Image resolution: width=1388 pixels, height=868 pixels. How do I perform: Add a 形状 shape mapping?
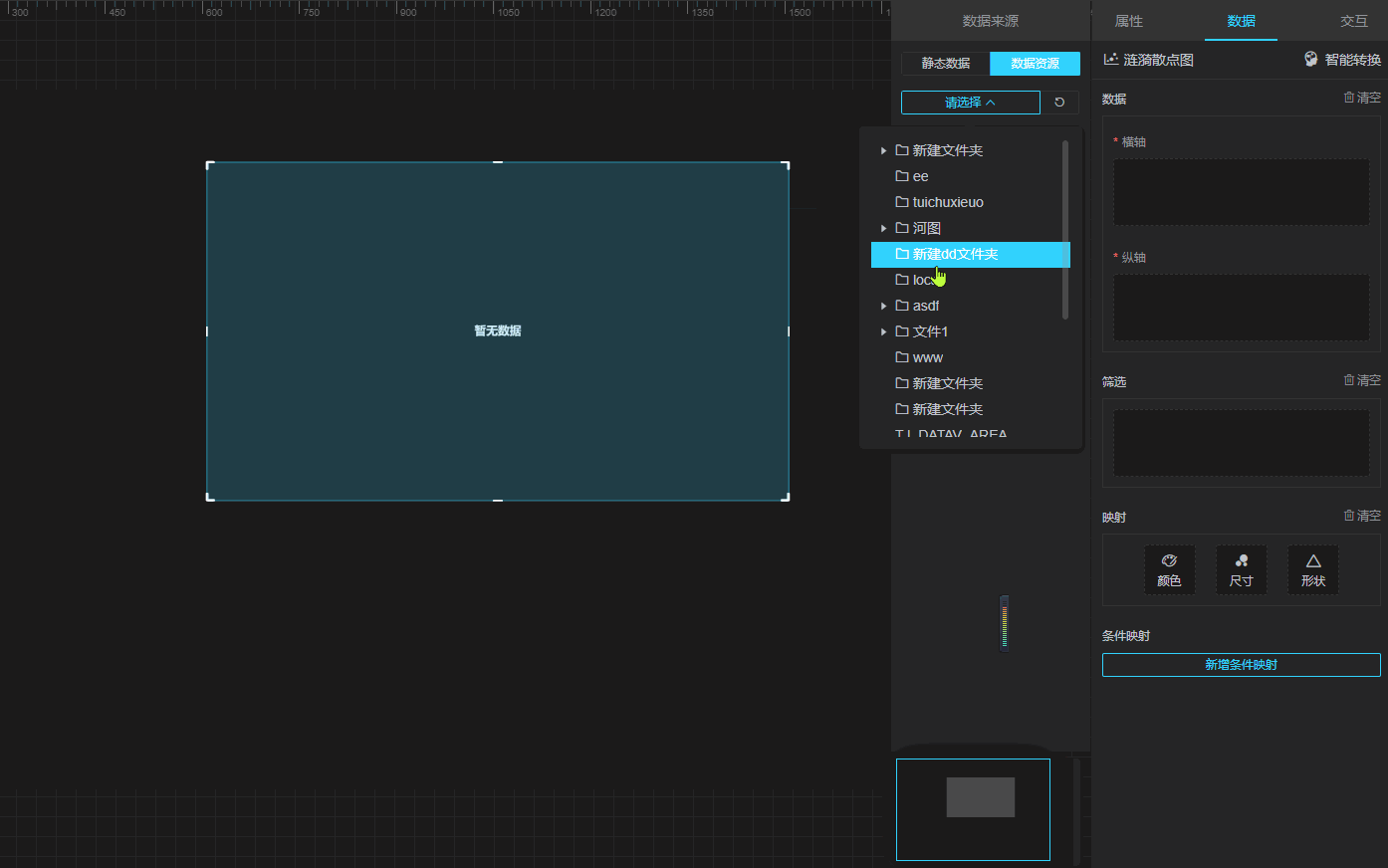coord(1313,570)
